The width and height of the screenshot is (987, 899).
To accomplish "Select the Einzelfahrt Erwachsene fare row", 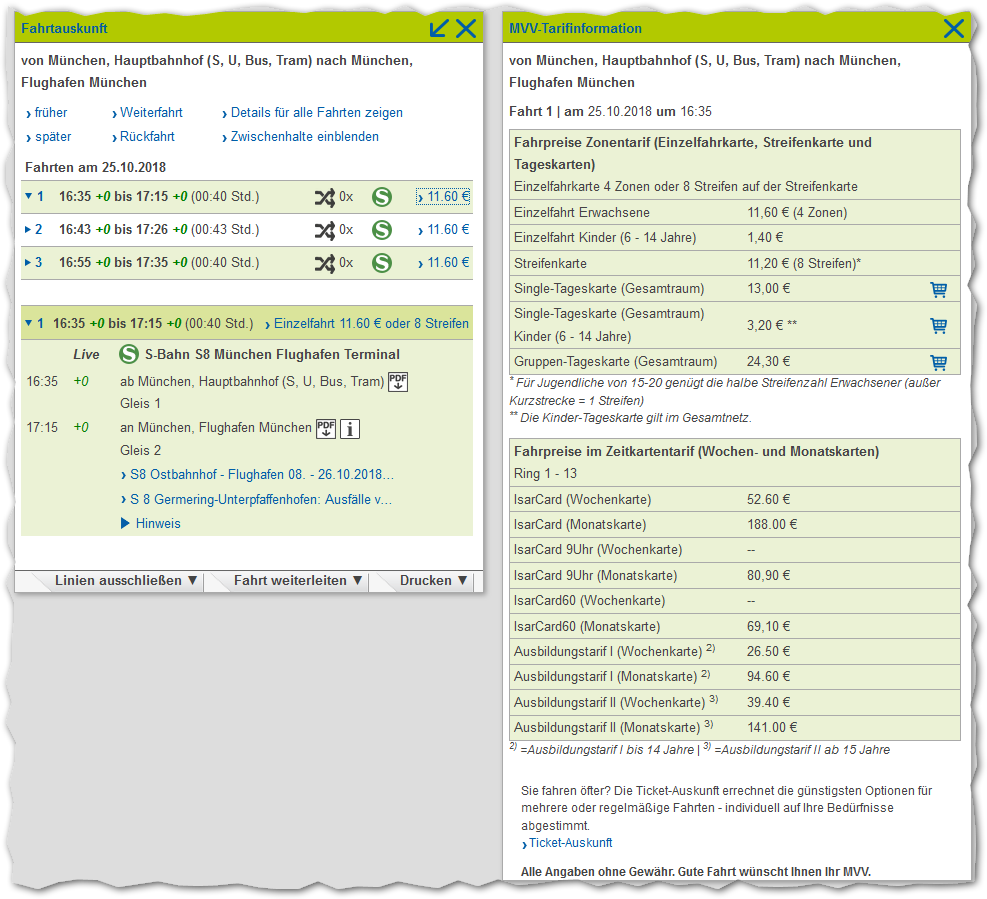I will coord(735,213).
